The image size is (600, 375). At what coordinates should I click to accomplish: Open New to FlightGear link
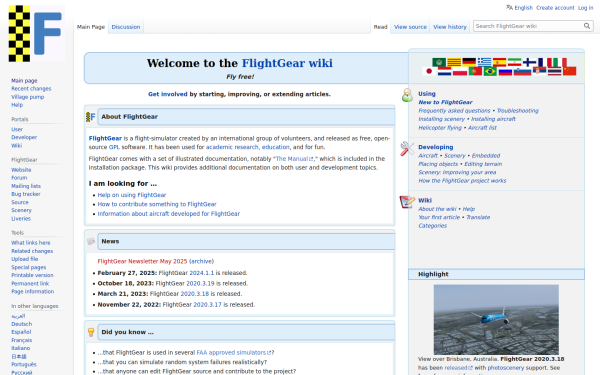click(x=445, y=102)
